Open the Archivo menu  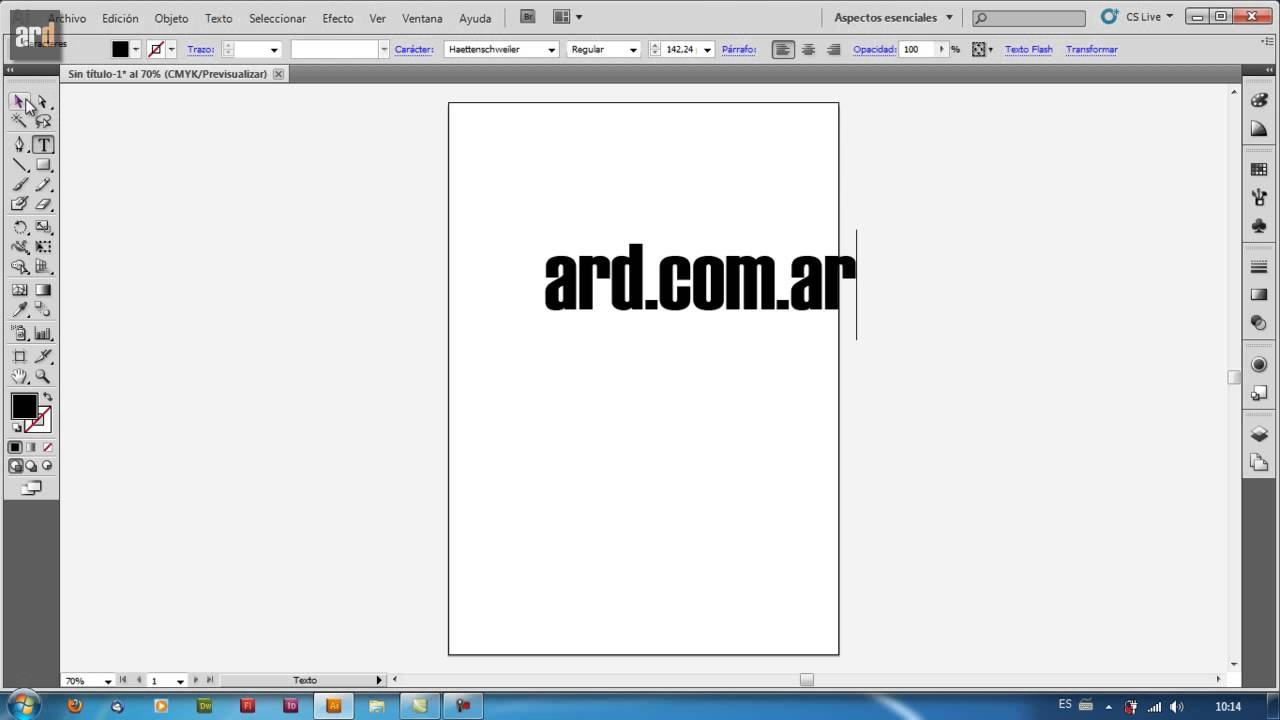coord(67,18)
